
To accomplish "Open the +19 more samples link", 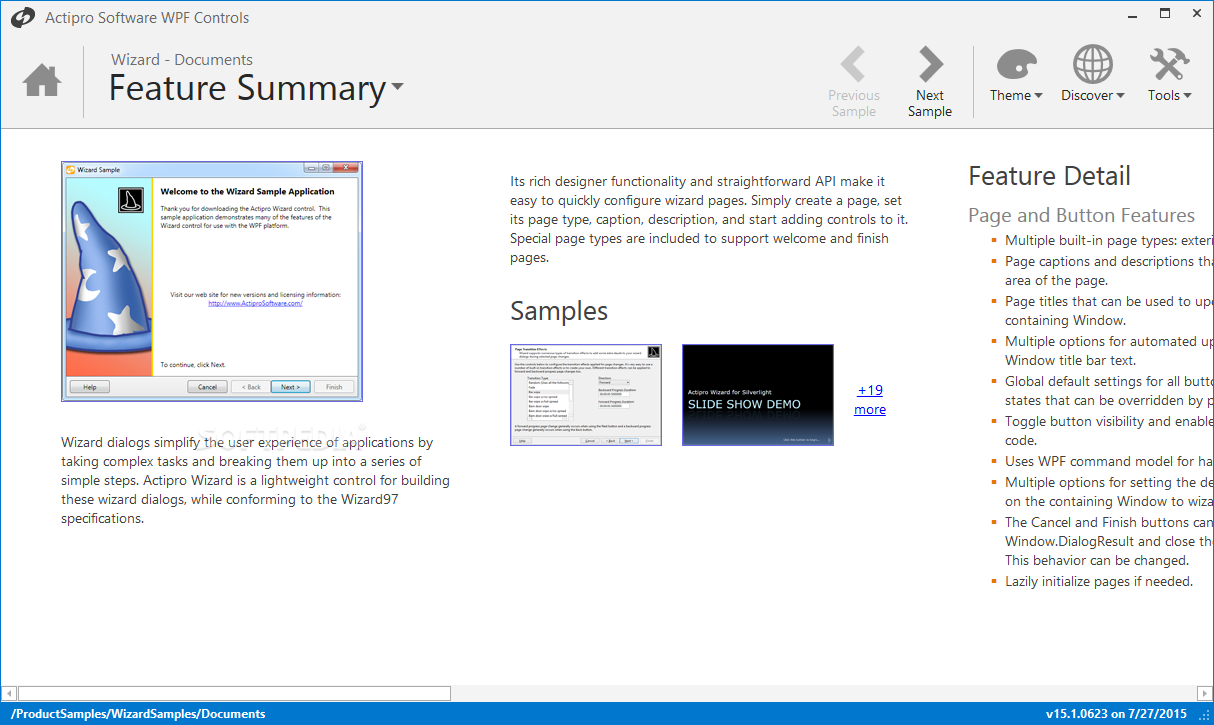I will [870, 400].
